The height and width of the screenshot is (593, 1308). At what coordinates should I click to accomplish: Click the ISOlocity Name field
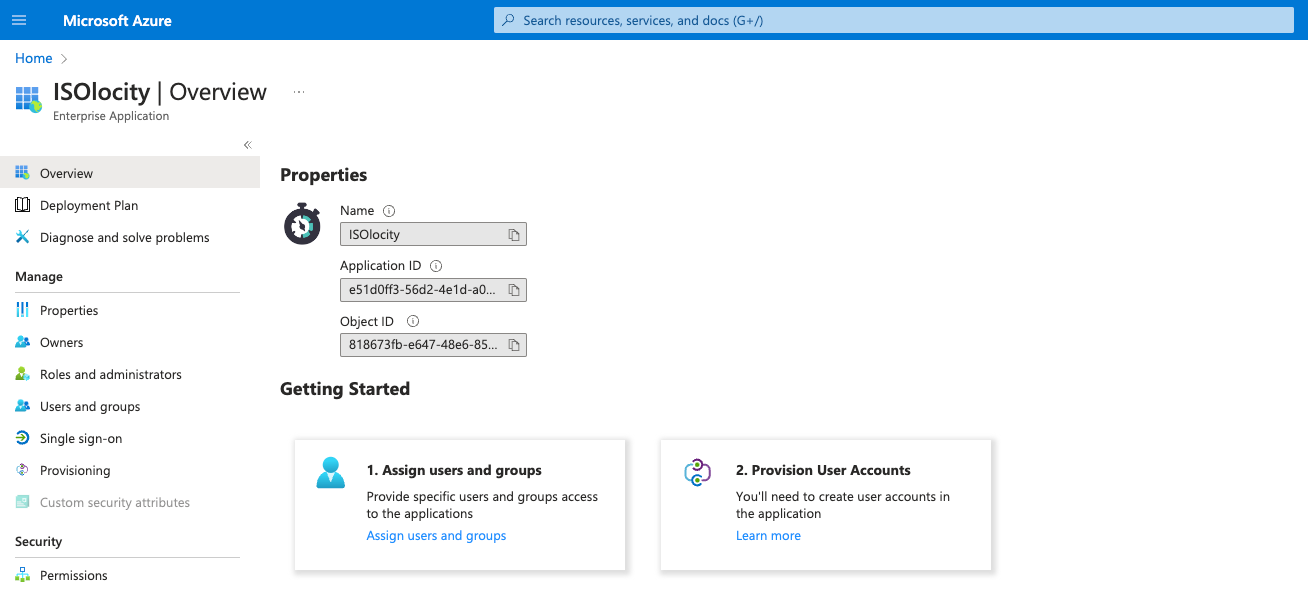[x=433, y=234]
